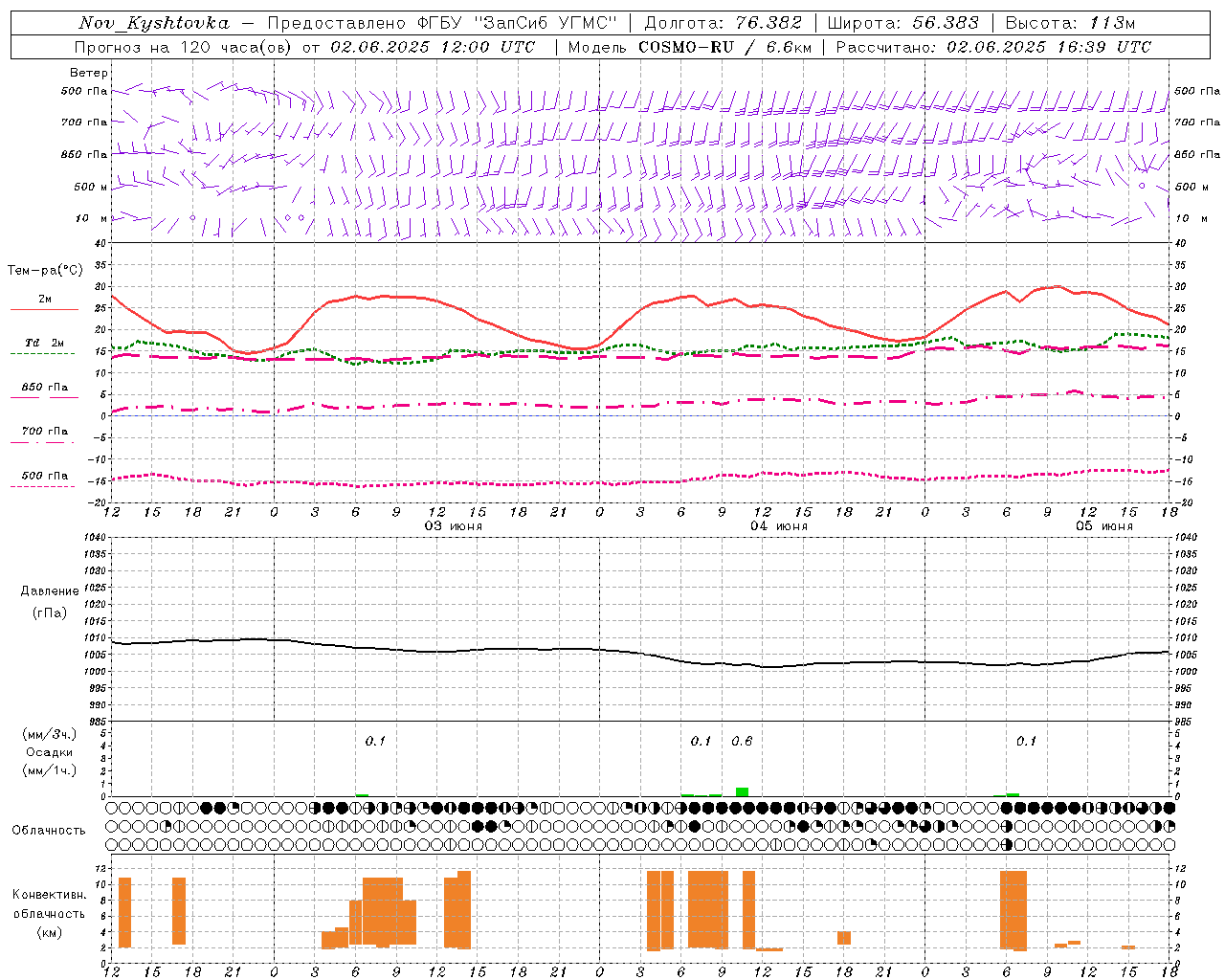This screenshot has height=980, width=1225.
Task: Click the Td 2м legend label
Action: click(x=45, y=343)
